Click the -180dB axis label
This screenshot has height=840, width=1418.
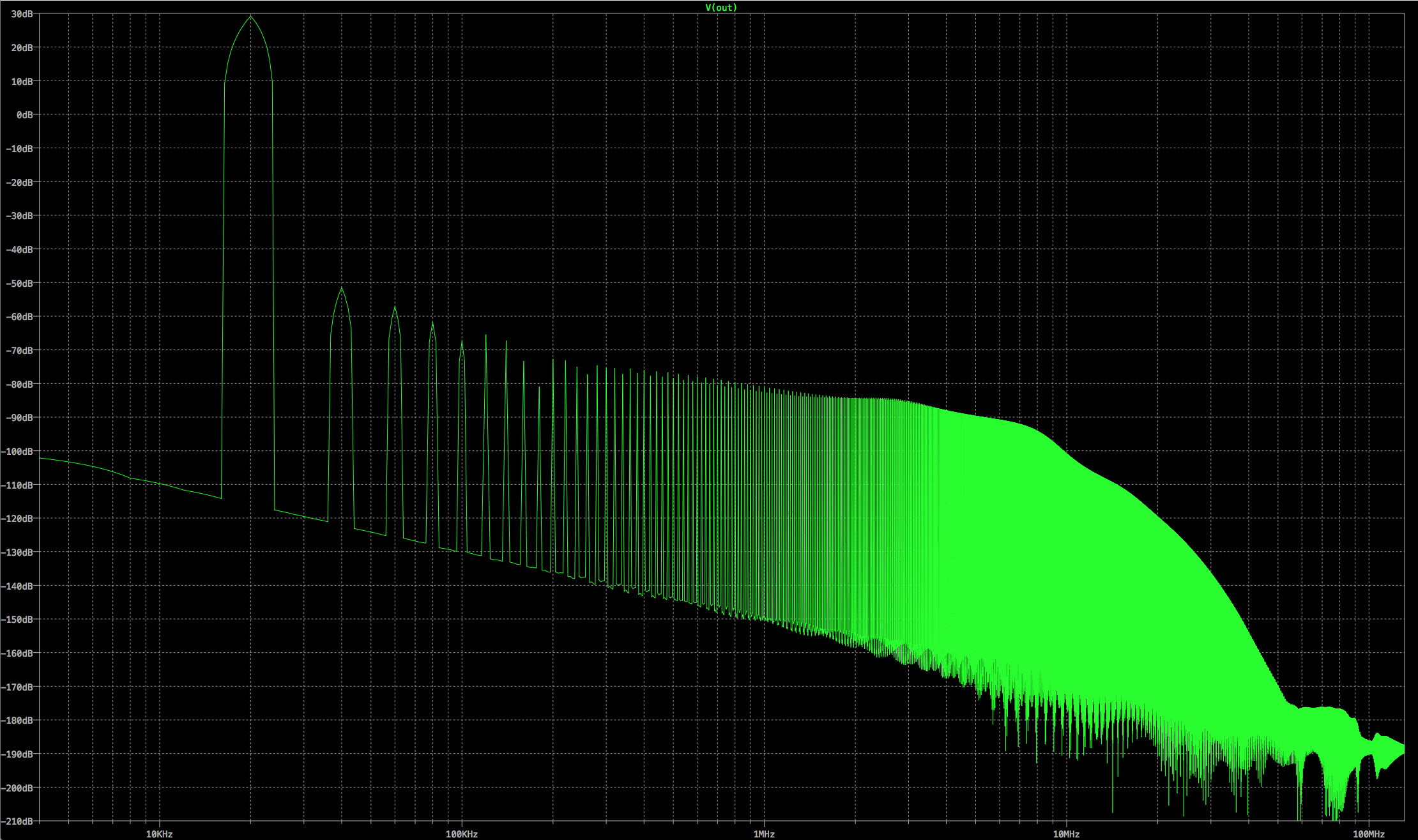pyautogui.click(x=17, y=721)
